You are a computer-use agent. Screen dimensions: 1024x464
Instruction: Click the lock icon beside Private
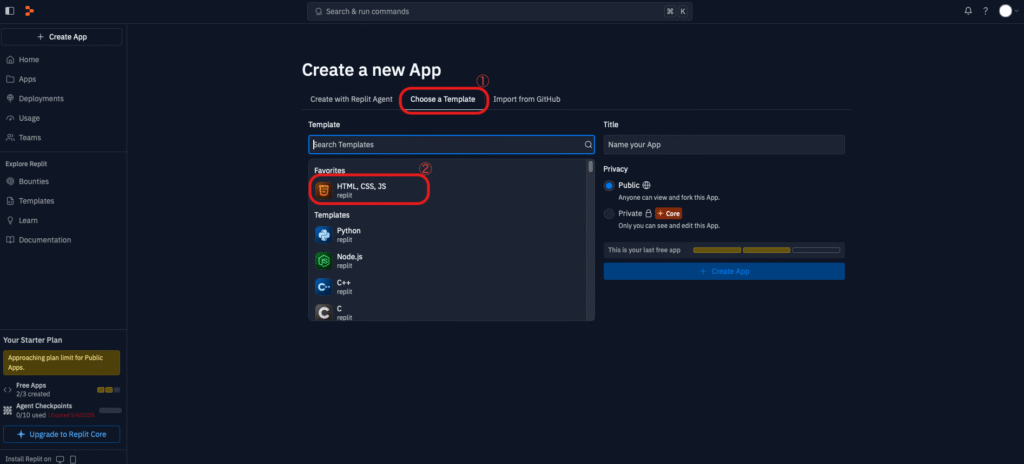click(x=648, y=213)
